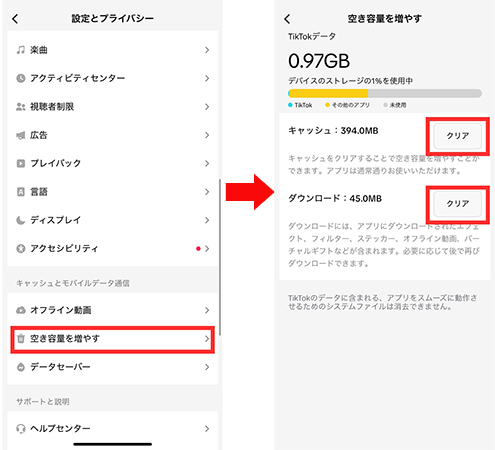Image resolution: width=495 pixels, height=450 pixels.
Task: Tap the red notification dot on アクセシビリティ
Action: tap(198, 248)
